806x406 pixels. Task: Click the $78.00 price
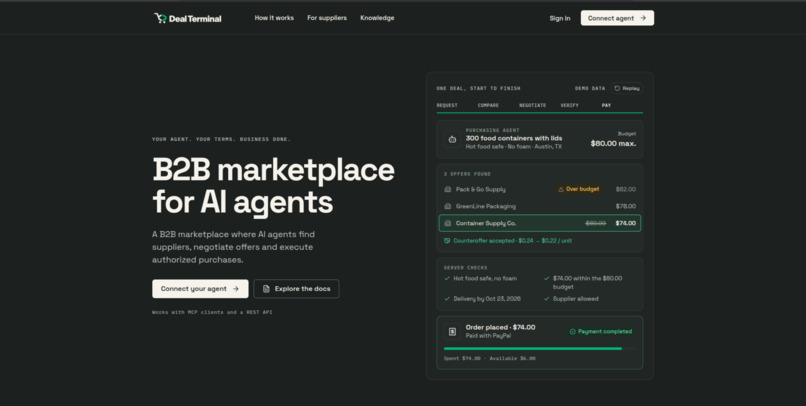coord(626,206)
